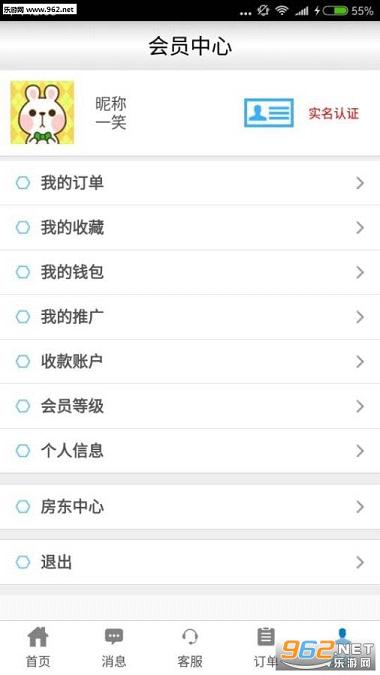Expand 会员等级 with its chevron arrow
This screenshot has height=675, width=380.
(x=360, y=406)
